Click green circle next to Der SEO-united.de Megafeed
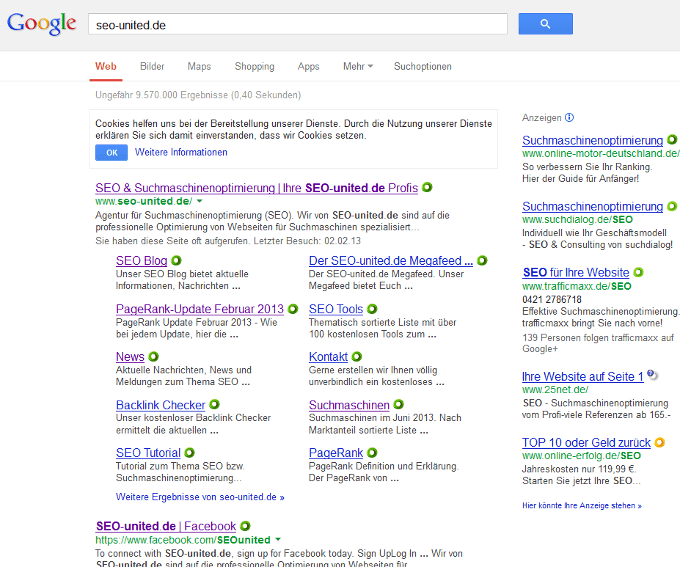Image resolution: width=680 pixels, height=567 pixels. click(482, 260)
